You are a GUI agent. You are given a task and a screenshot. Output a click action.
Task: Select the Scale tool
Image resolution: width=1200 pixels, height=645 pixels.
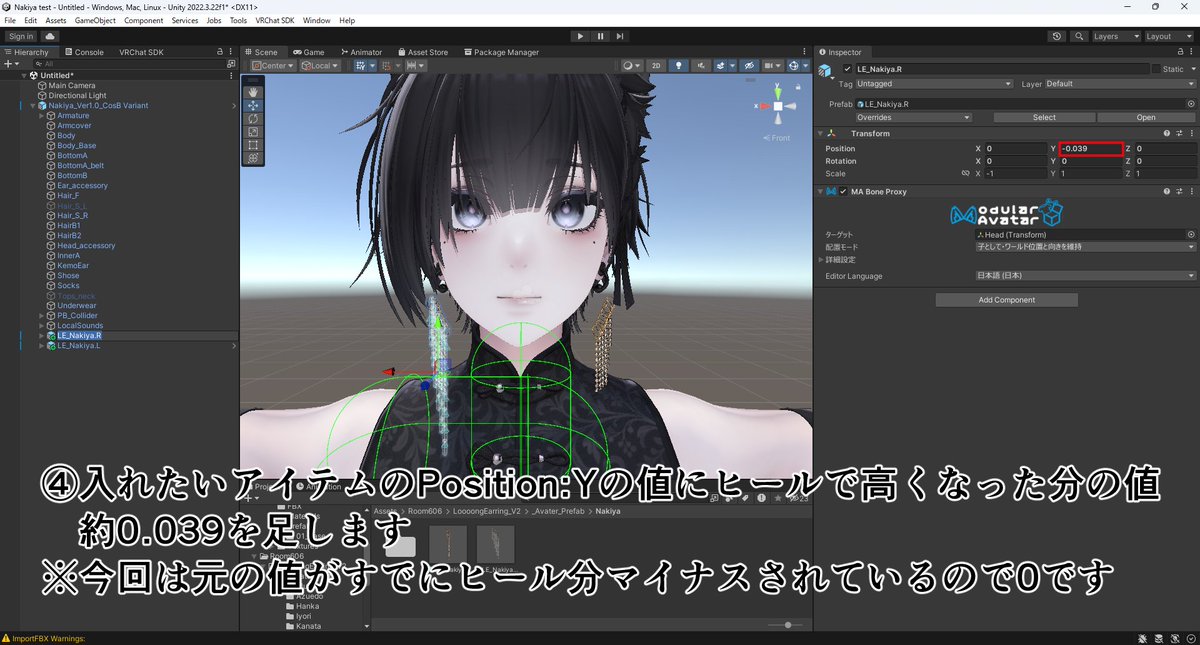253,131
